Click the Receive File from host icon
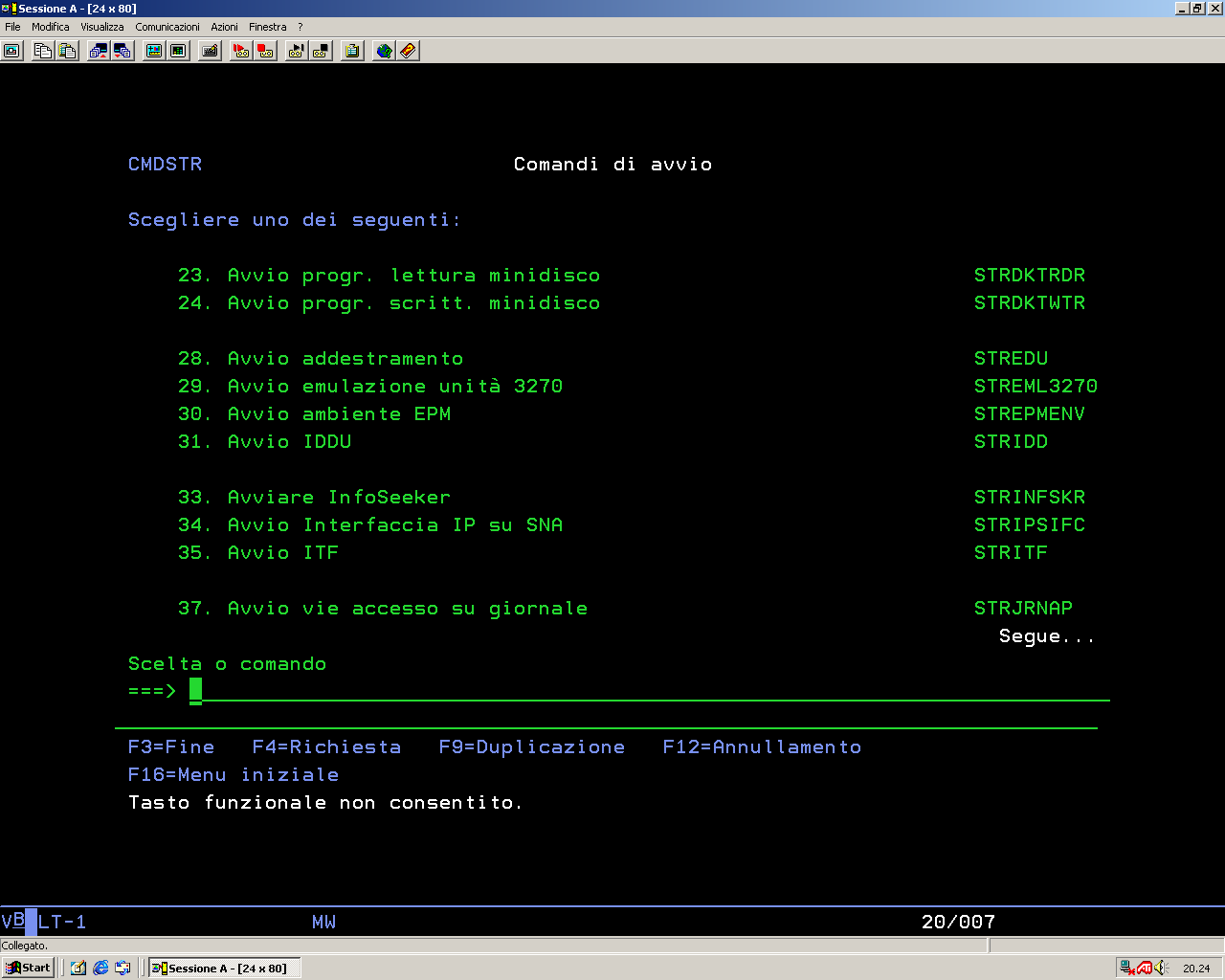Image resolution: width=1225 pixels, height=980 pixels. pos(122,51)
